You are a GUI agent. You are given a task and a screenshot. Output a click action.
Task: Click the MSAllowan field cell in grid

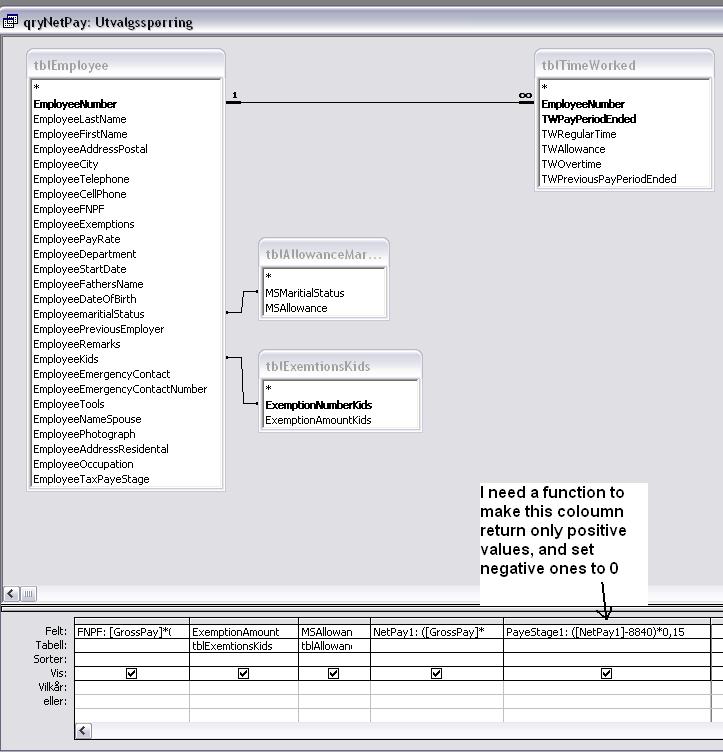(x=334, y=632)
